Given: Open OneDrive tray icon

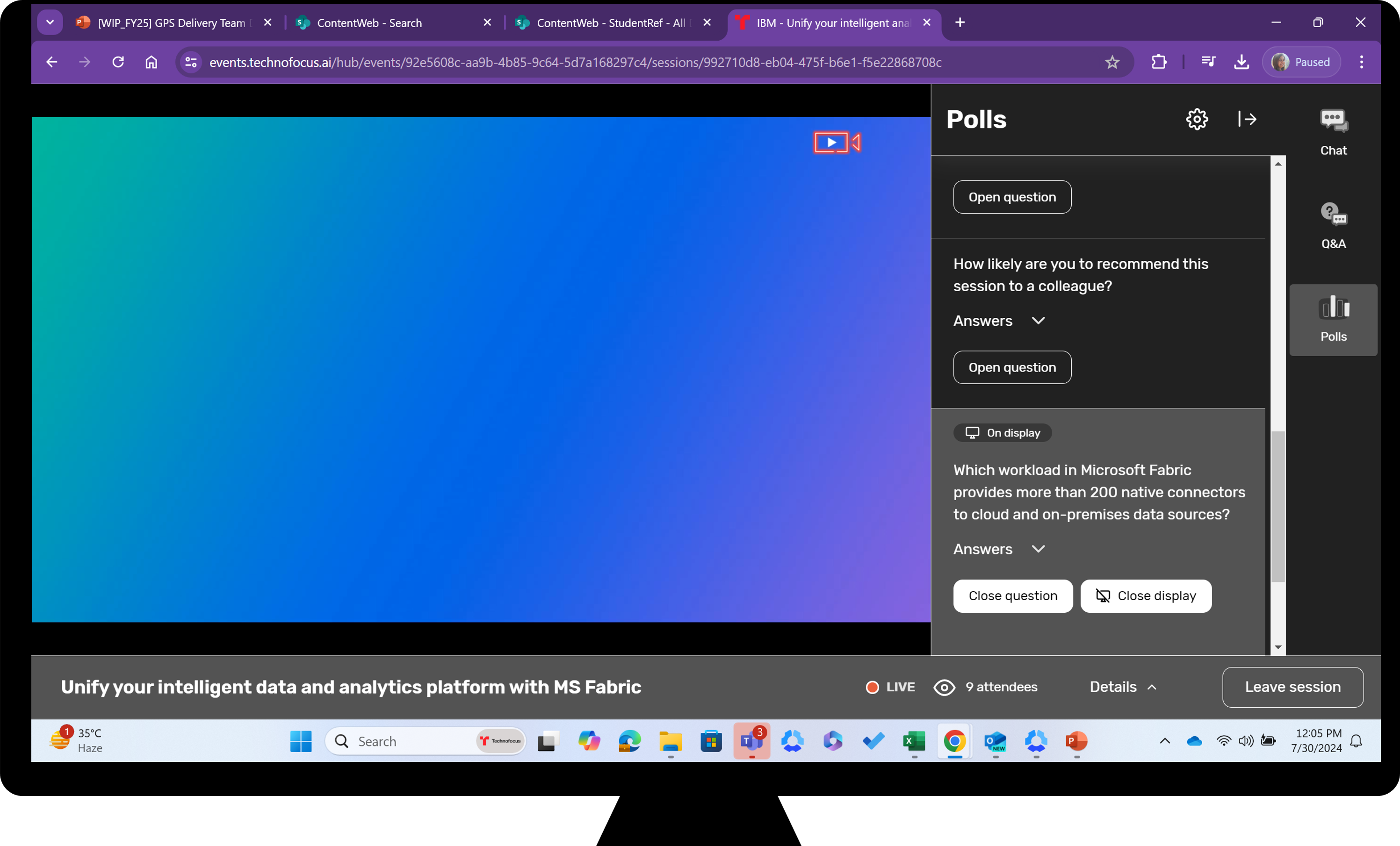Looking at the screenshot, I should tap(1194, 740).
